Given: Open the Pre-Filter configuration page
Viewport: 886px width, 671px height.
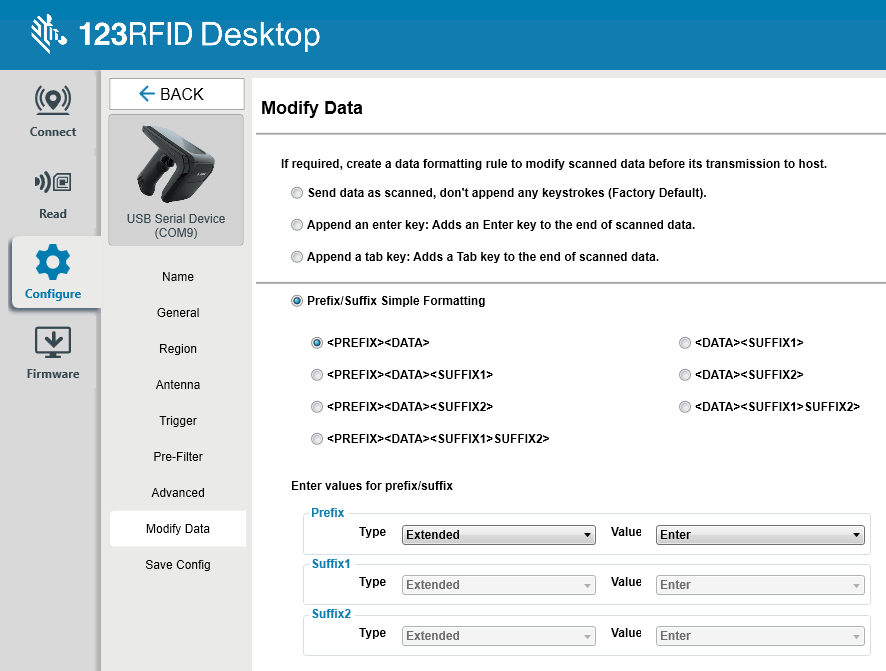Looking at the screenshot, I should coord(177,456).
